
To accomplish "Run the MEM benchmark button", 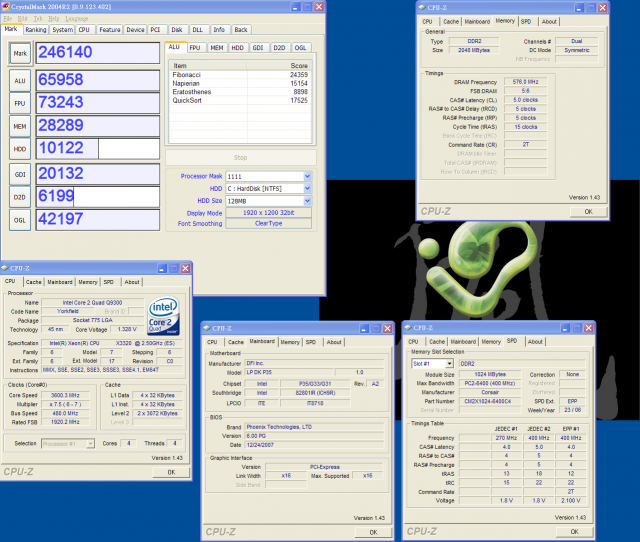I will click(20, 127).
